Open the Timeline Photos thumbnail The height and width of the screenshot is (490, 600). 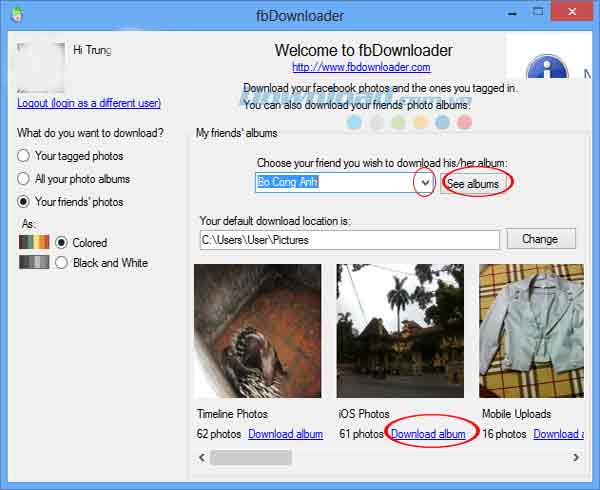pyautogui.click(x=257, y=330)
